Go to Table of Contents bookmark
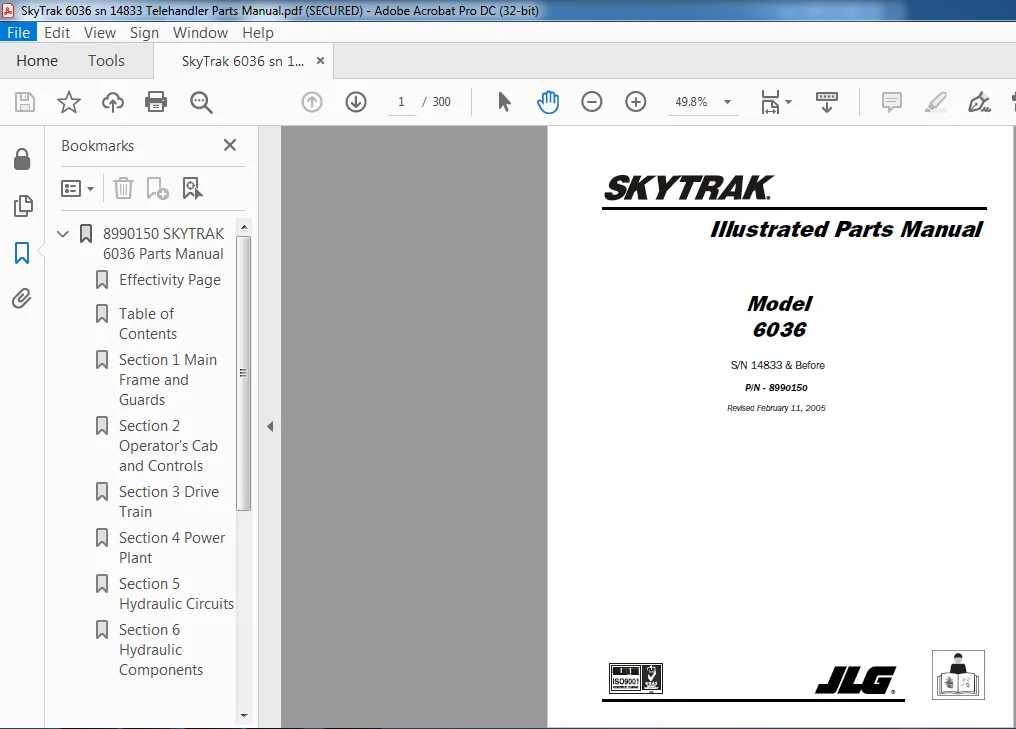The image size is (1016, 729). tap(148, 323)
